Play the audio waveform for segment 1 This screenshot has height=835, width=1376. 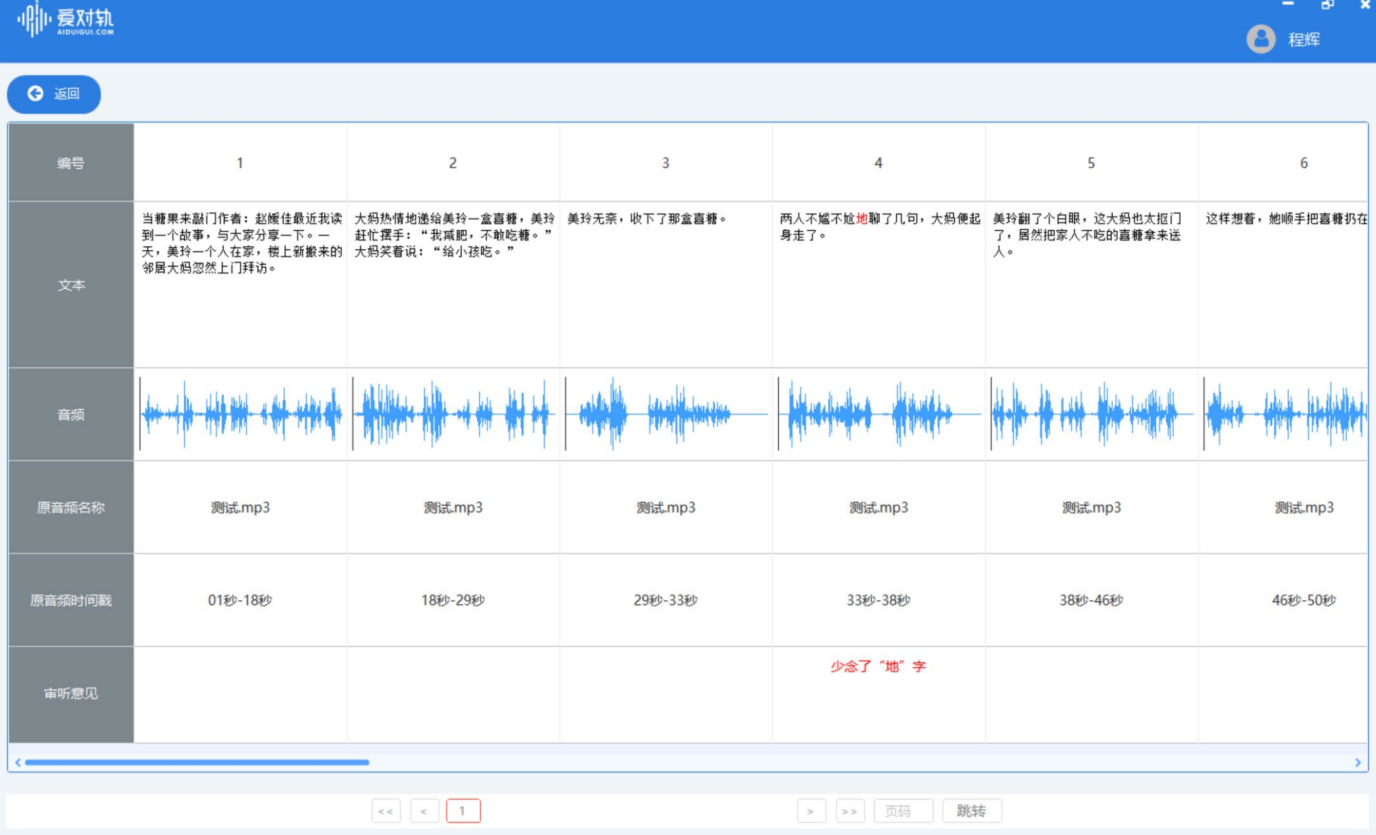[240, 414]
